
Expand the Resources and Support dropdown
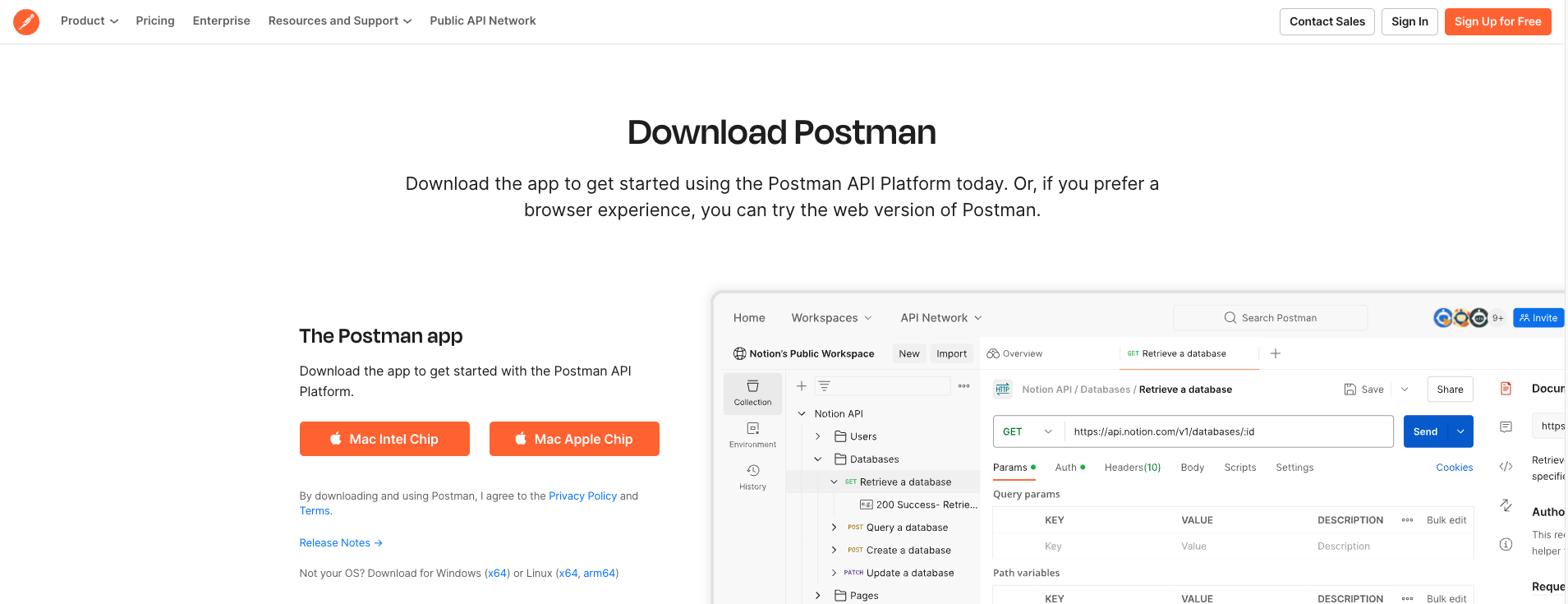pos(340,21)
